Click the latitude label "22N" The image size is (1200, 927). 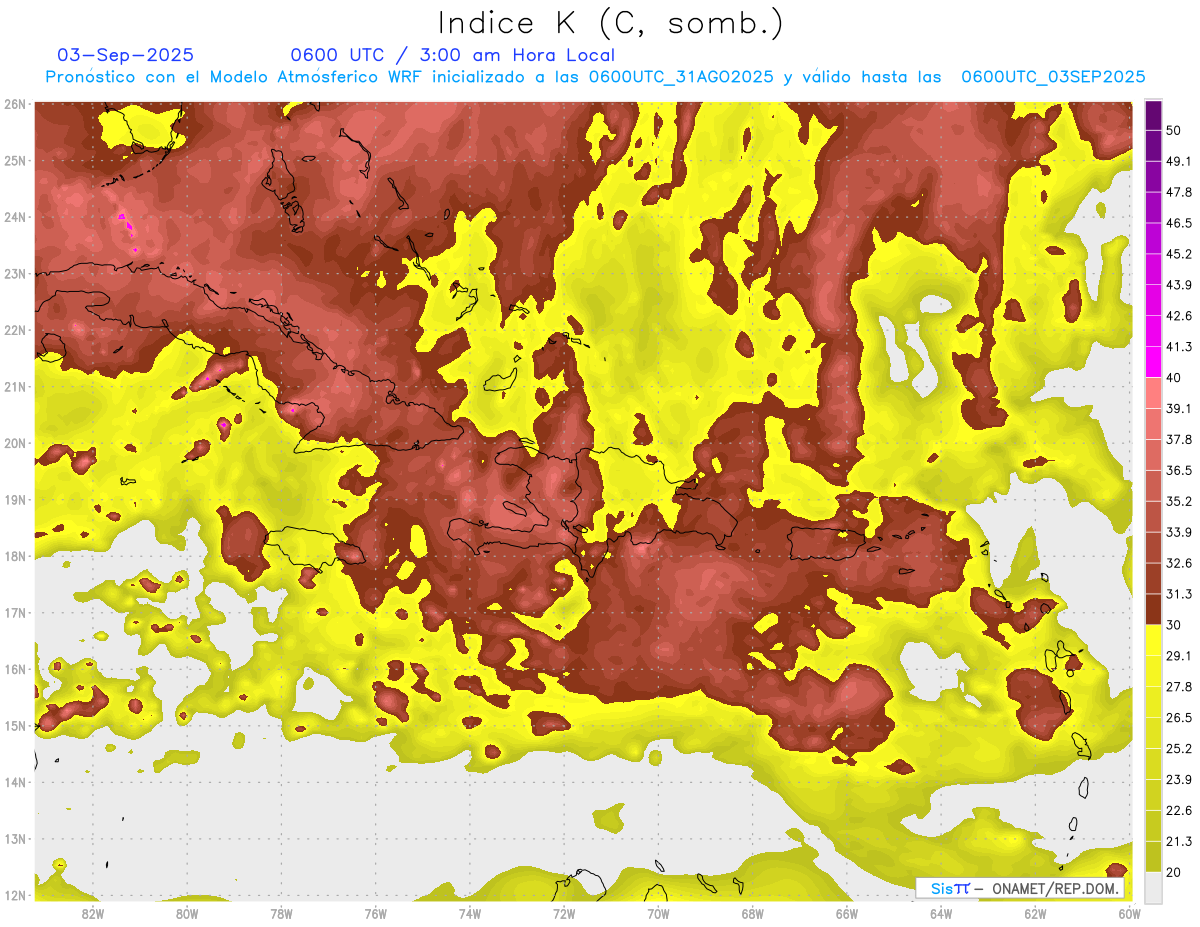(15, 330)
